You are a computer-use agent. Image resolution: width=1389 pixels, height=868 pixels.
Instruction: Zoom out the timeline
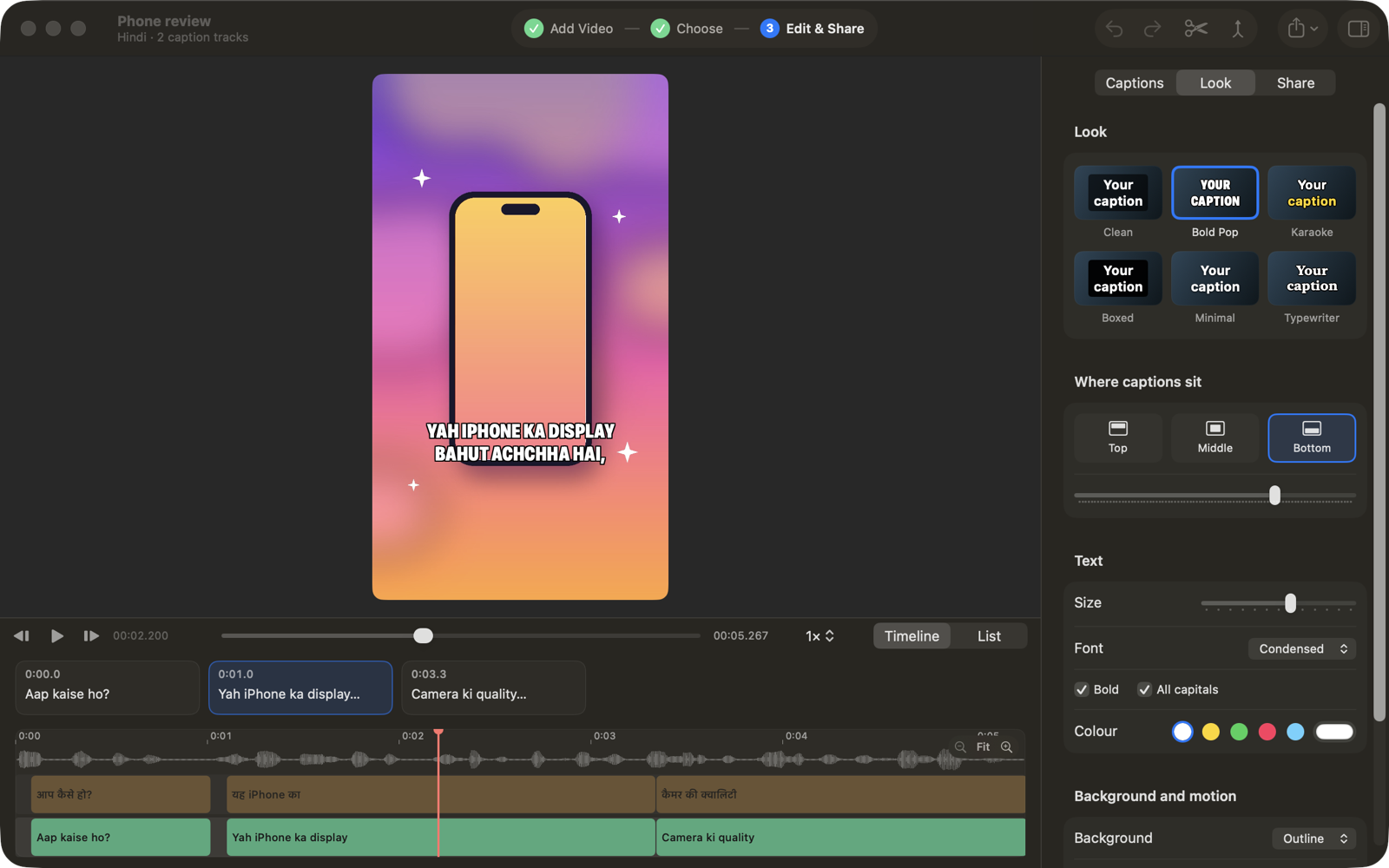coord(960,746)
